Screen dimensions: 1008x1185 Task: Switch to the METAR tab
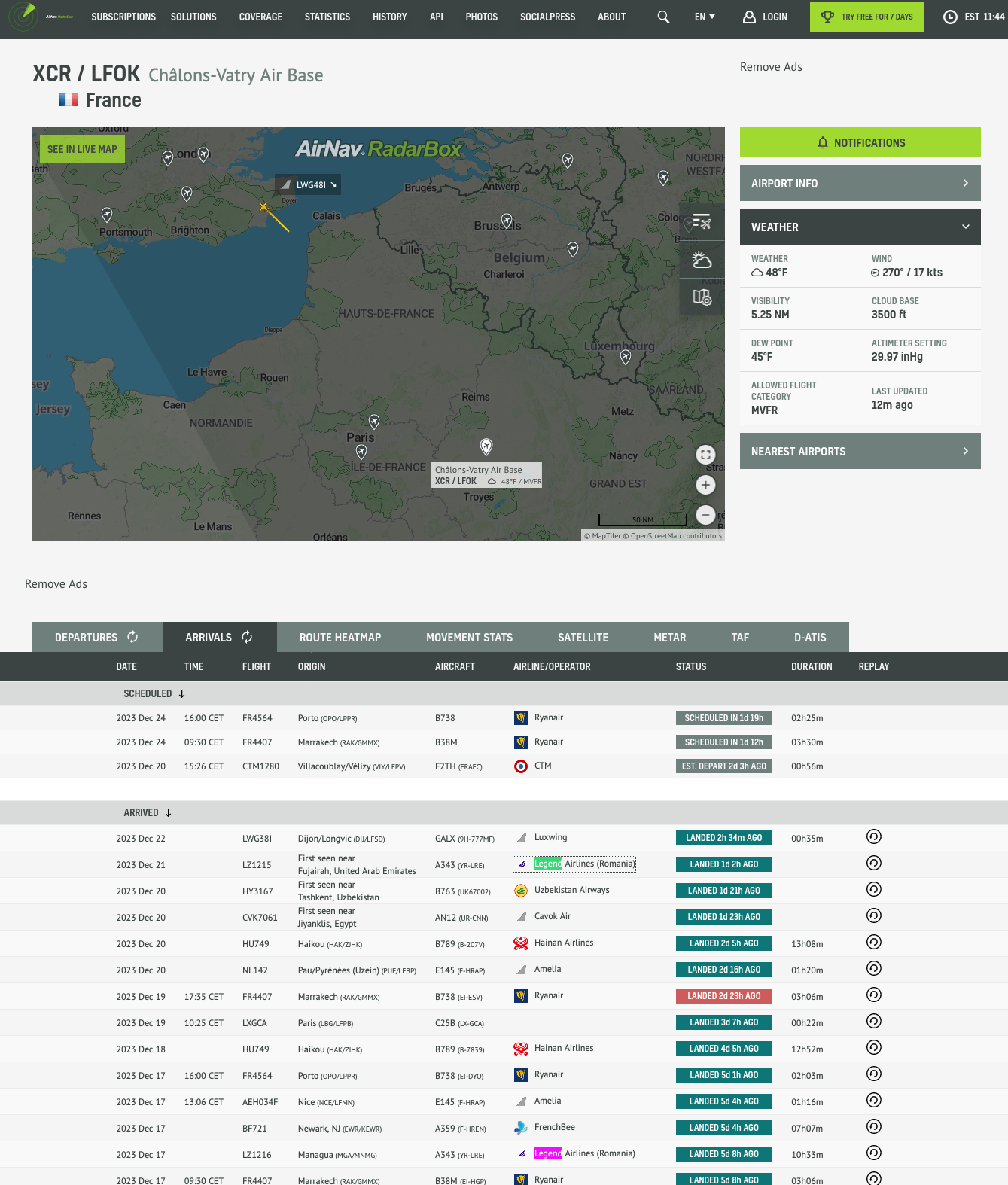pos(670,637)
